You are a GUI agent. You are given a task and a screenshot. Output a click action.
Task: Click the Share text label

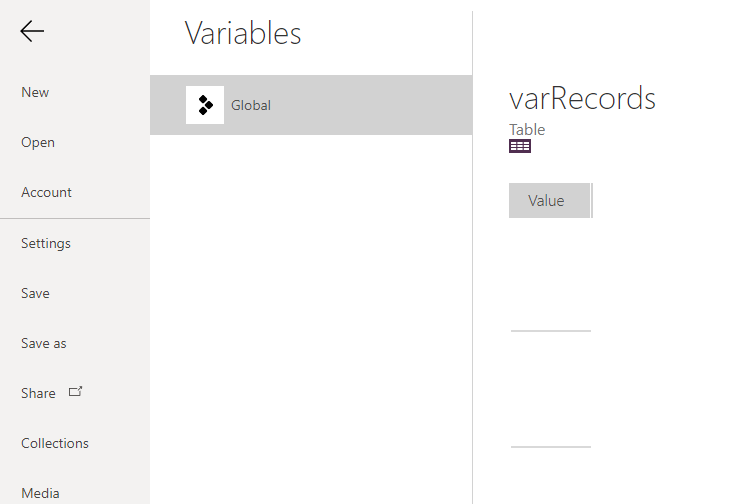click(x=38, y=393)
